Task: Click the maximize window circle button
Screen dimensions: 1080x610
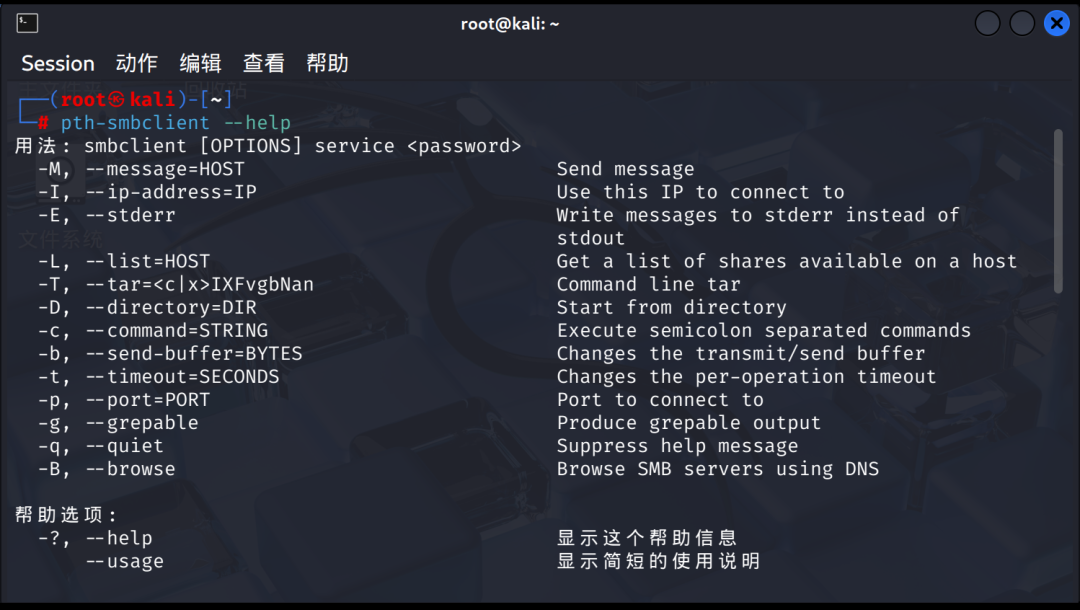Action: pyautogui.click(x=1022, y=23)
